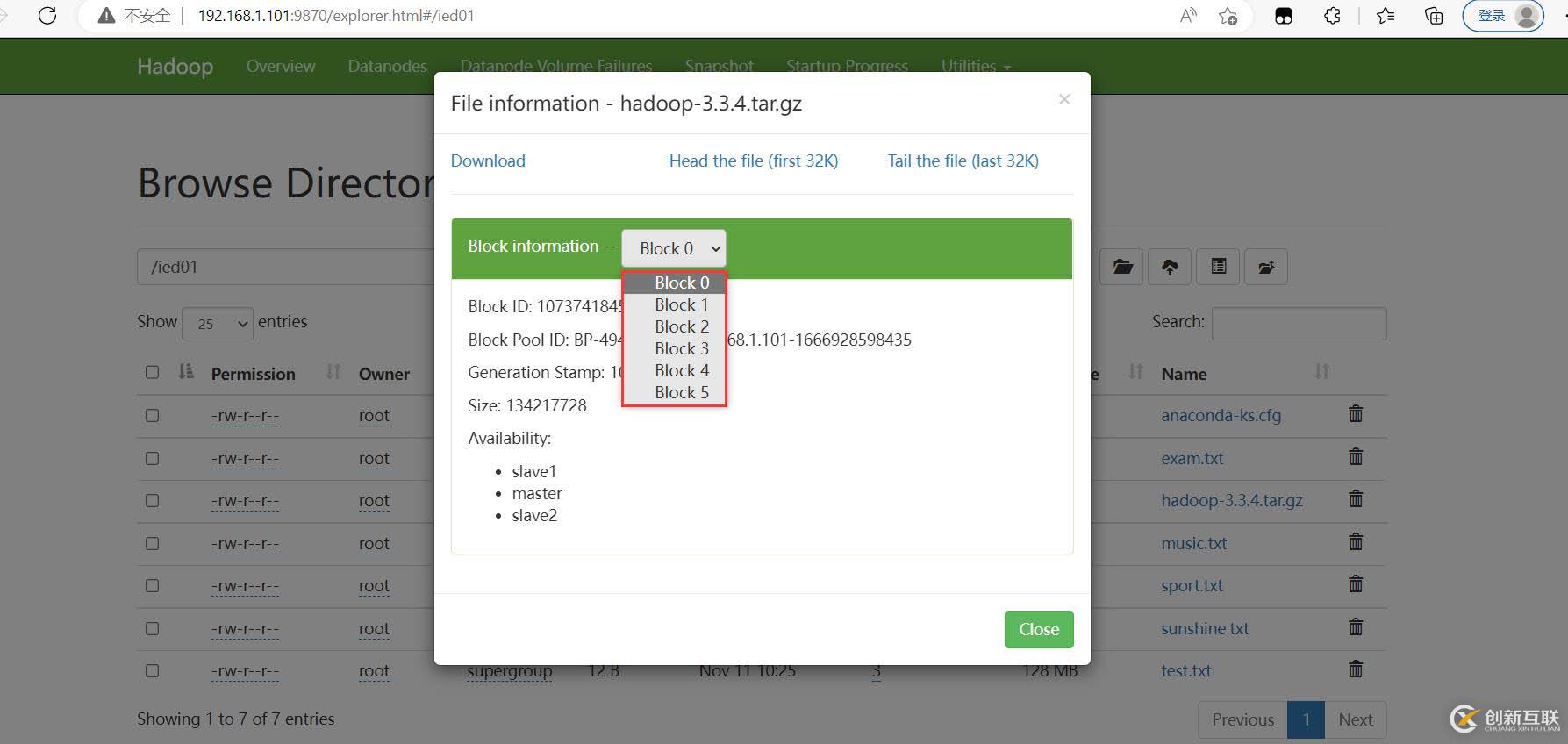Activate the Read aloud icon in the address bar
1568x744 pixels.
1188,16
